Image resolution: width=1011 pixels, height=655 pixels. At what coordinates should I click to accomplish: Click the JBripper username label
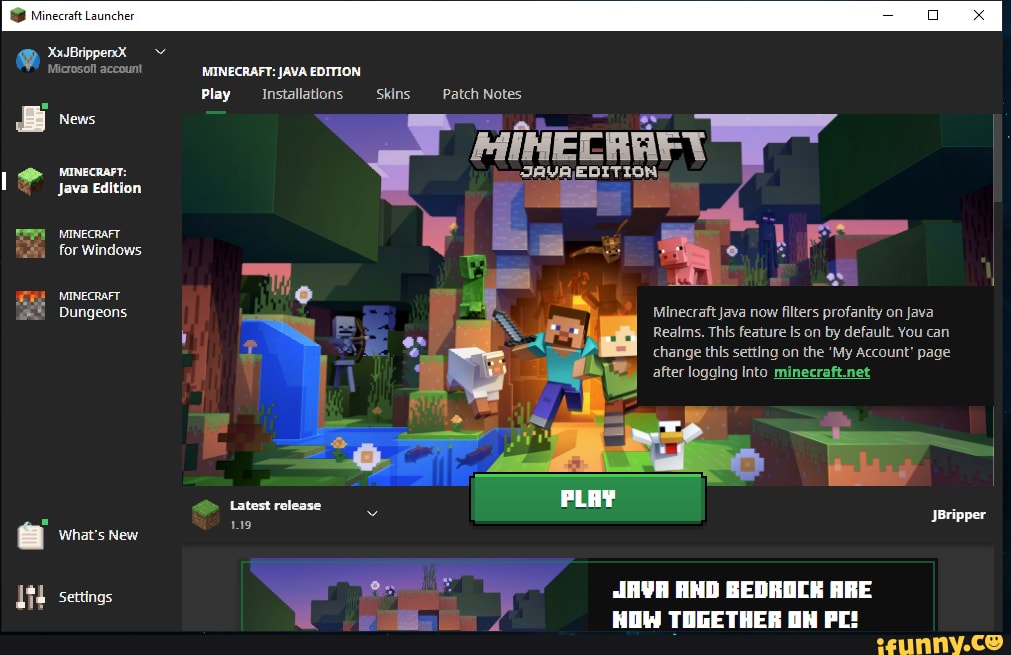(960, 515)
